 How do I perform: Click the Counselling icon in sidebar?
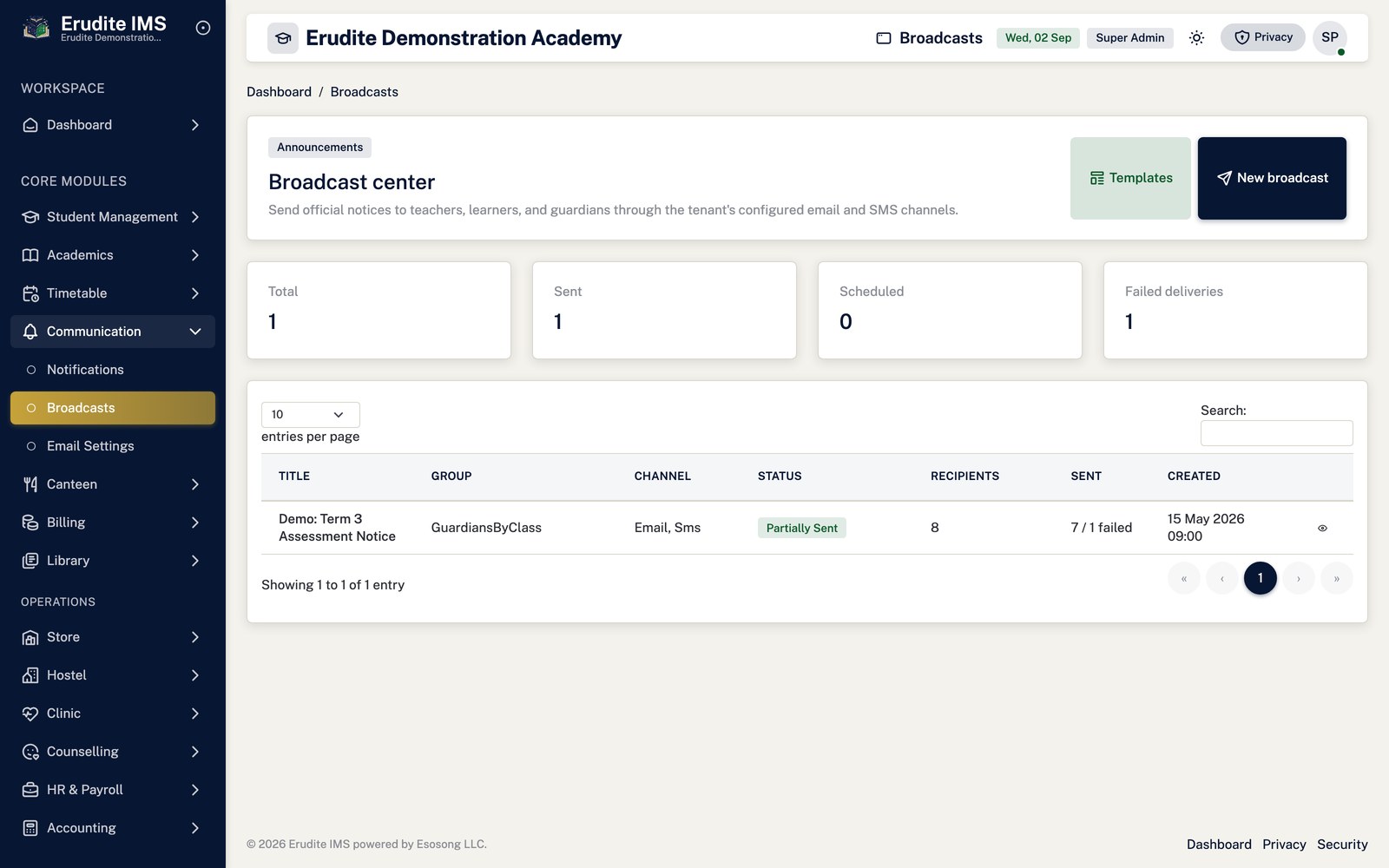pos(30,752)
